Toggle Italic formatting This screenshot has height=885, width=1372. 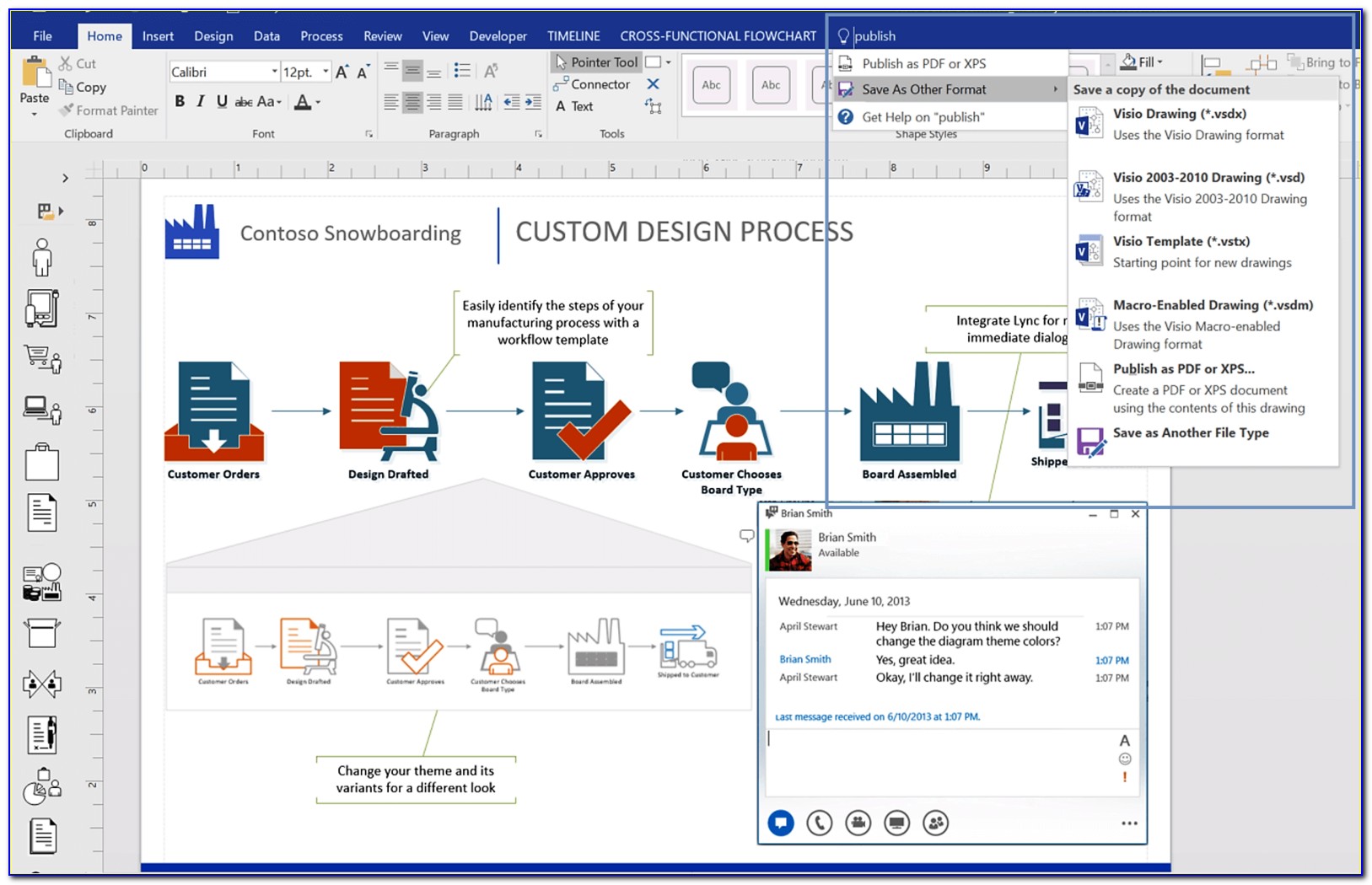[x=201, y=101]
